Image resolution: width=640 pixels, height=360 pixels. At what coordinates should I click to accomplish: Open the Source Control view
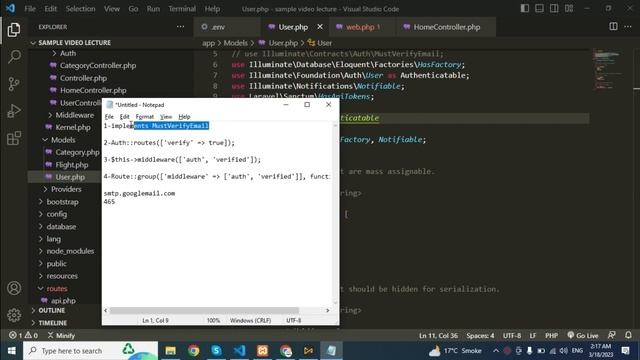[13, 84]
